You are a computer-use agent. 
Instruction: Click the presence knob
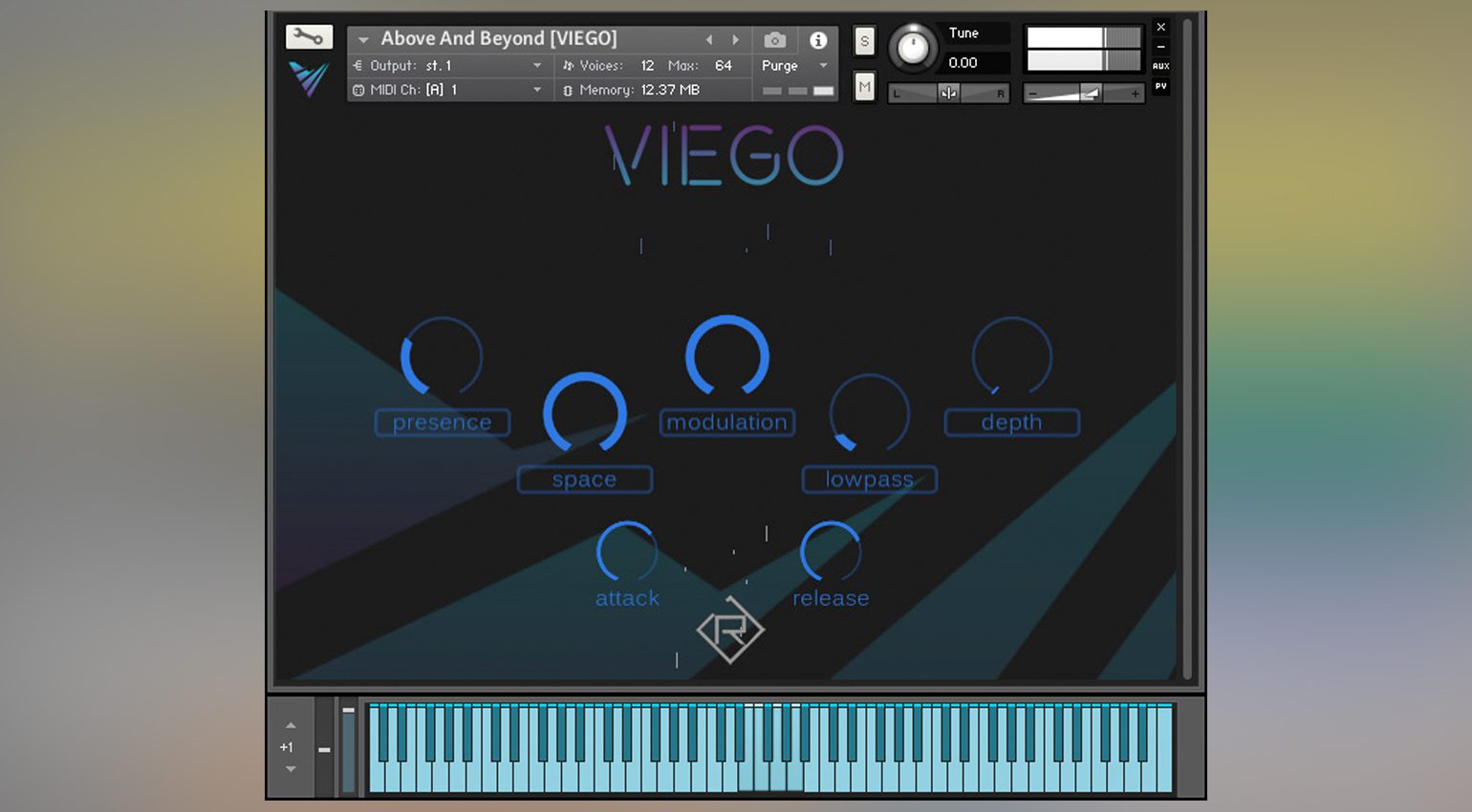click(442, 357)
